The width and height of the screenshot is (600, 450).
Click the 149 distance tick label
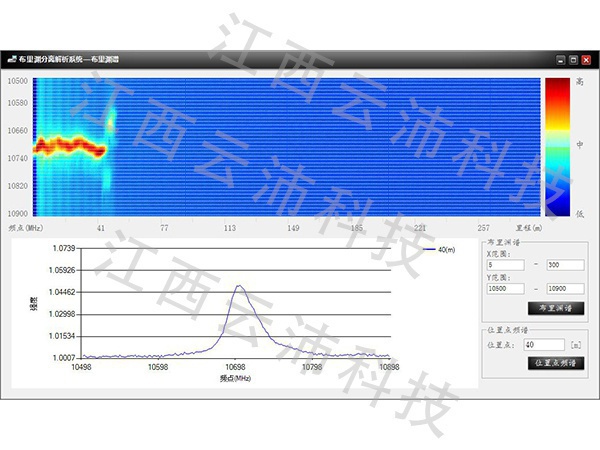coord(293,228)
